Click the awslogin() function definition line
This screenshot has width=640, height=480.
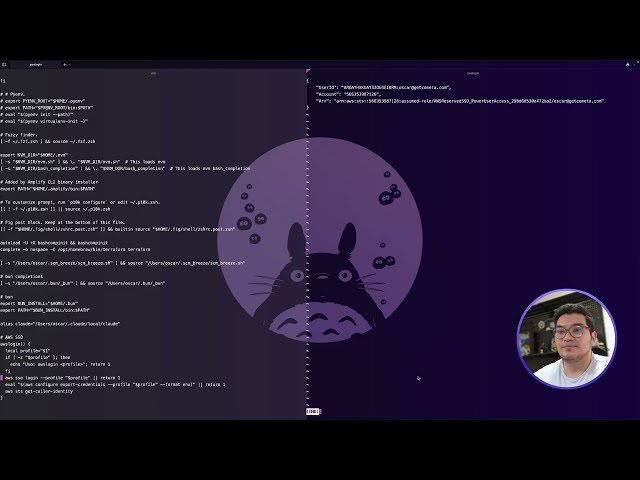[x=15, y=344]
